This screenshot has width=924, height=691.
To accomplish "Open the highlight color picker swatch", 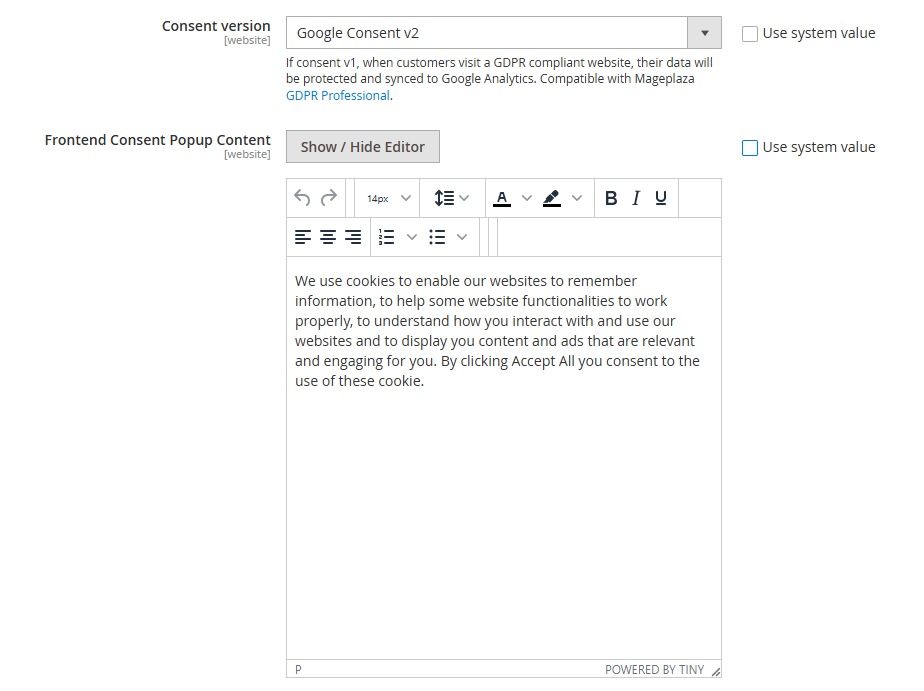I will [x=552, y=197].
